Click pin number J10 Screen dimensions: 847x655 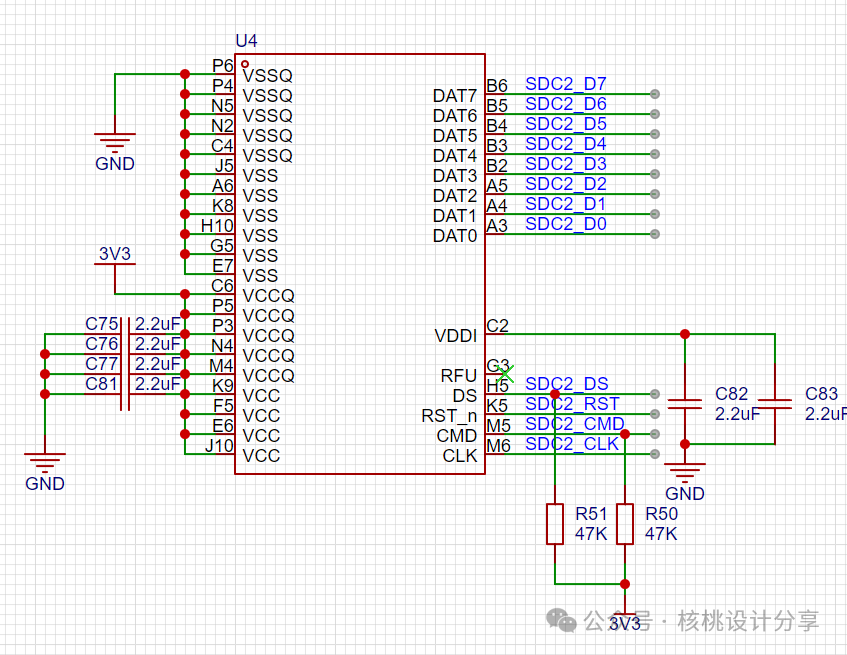[x=219, y=445]
